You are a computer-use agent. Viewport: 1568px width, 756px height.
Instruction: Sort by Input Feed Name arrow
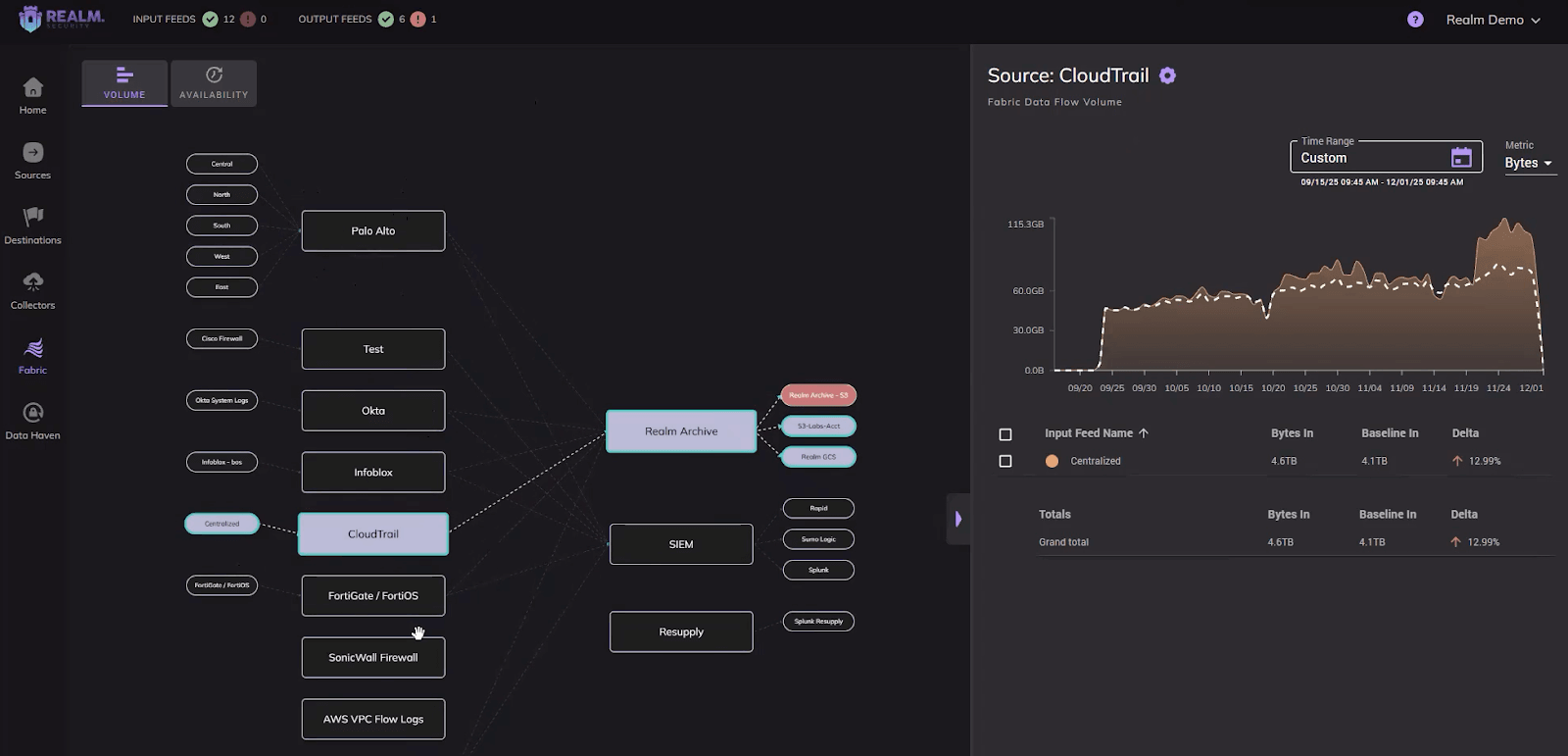(x=1144, y=433)
